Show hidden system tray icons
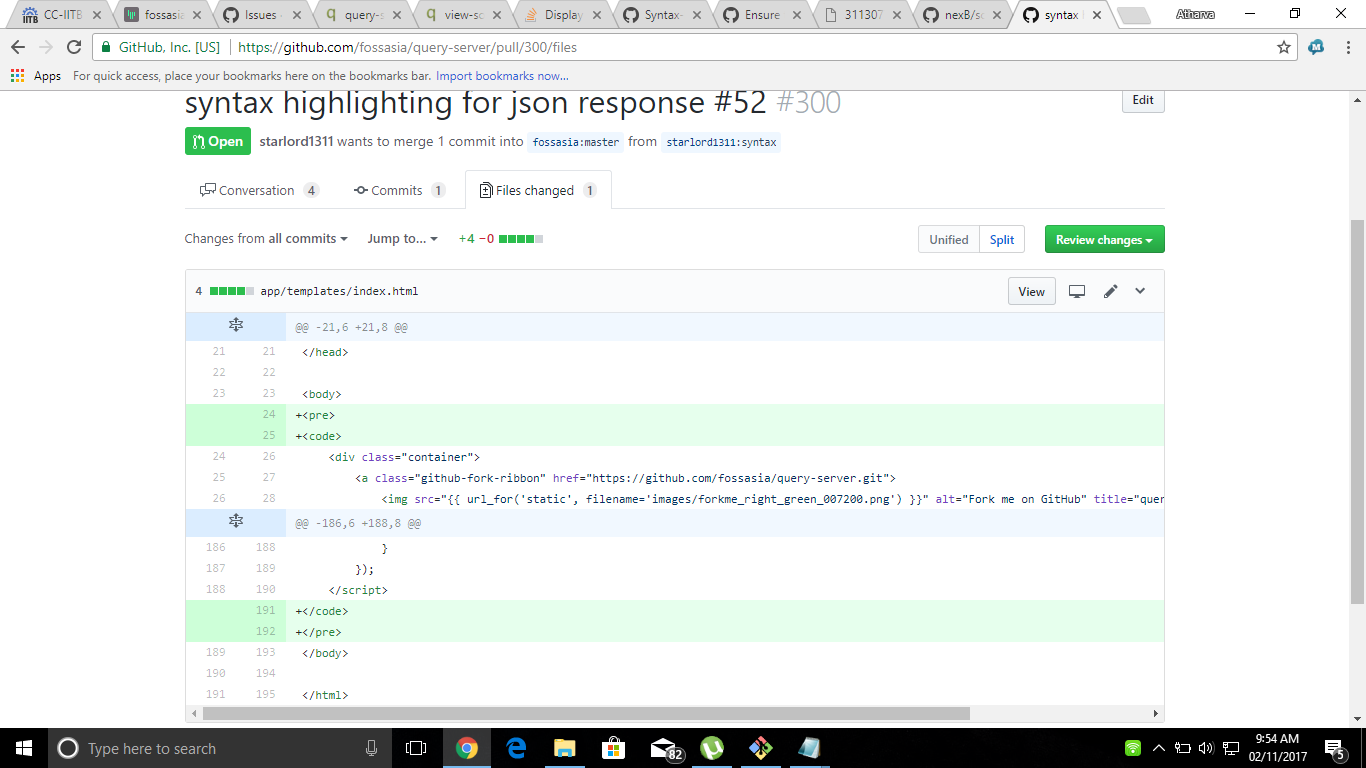The height and width of the screenshot is (768, 1366). point(1159,748)
